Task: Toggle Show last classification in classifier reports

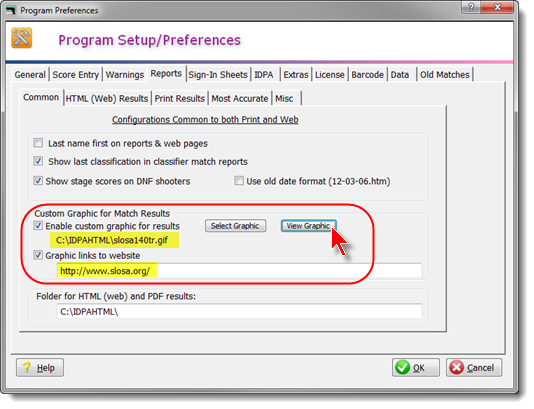Action: pyautogui.click(x=38, y=161)
